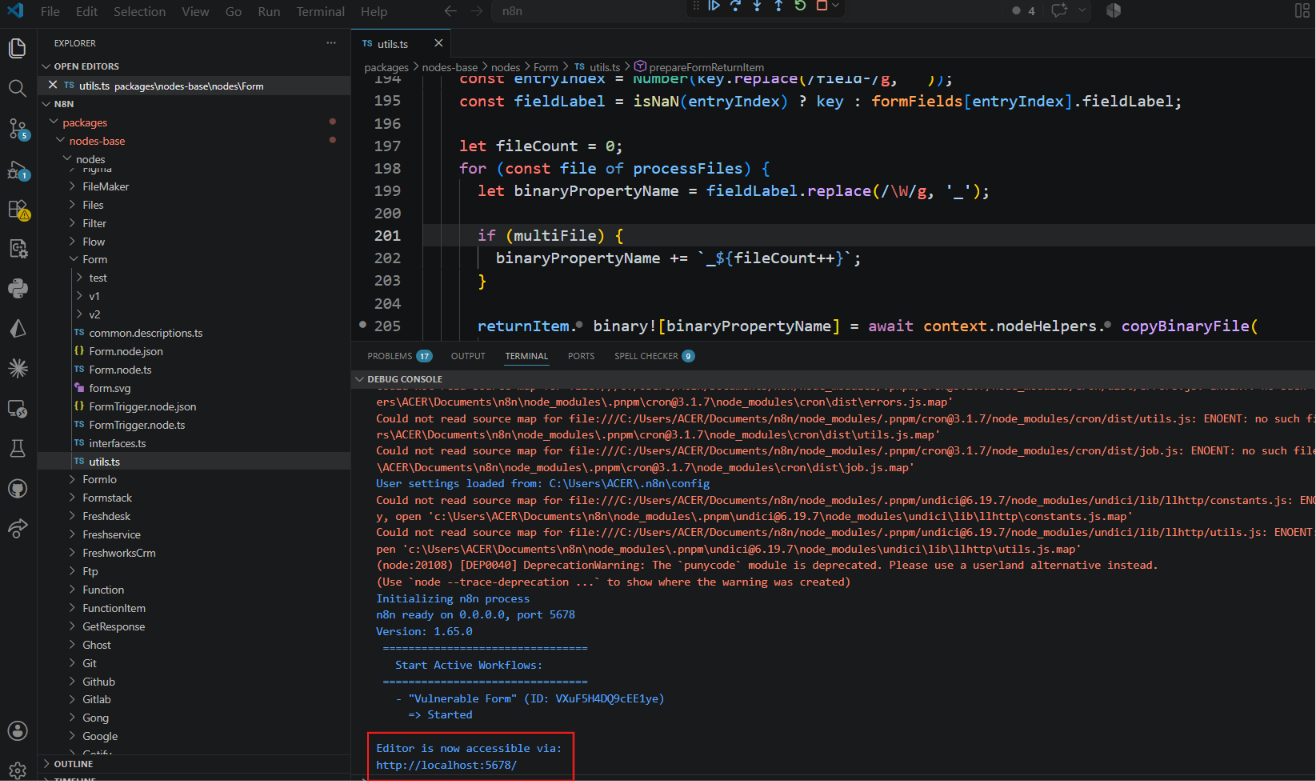Screen dimensions: 1316x781
Task: Open the Search view in activity bar
Action: (17, 89)
